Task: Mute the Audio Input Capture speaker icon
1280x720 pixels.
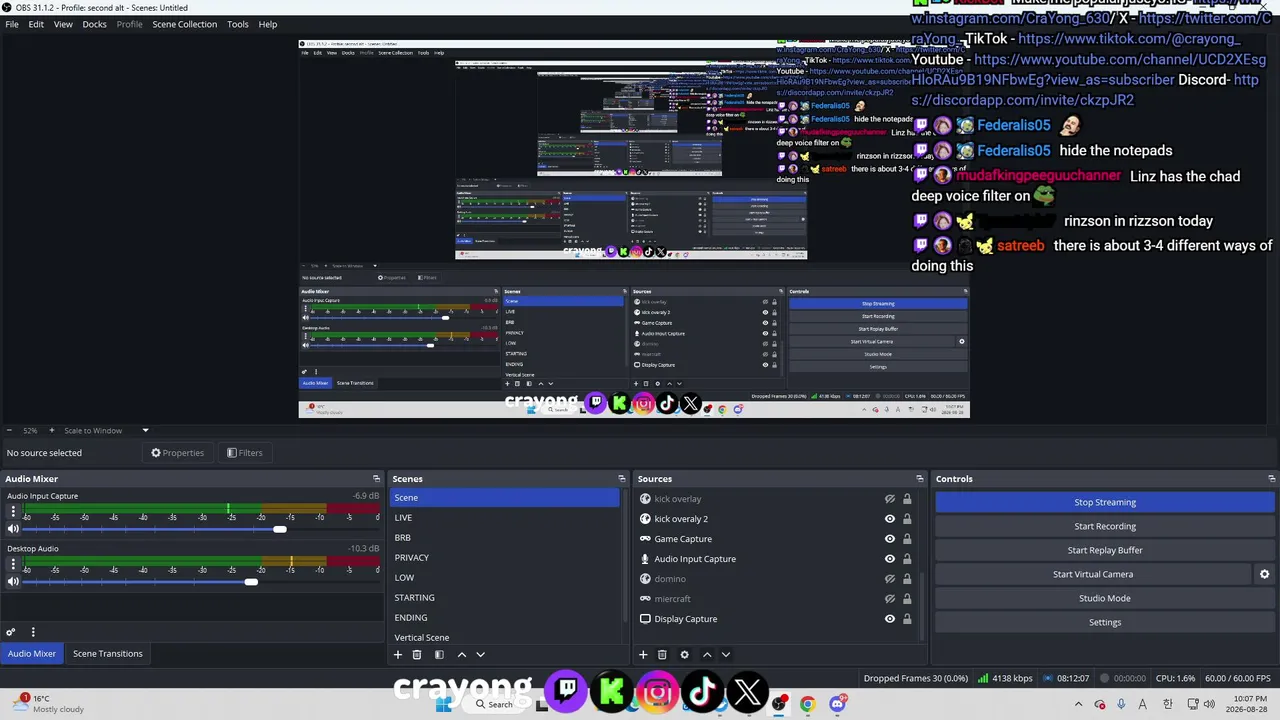Action: [13, 529]
